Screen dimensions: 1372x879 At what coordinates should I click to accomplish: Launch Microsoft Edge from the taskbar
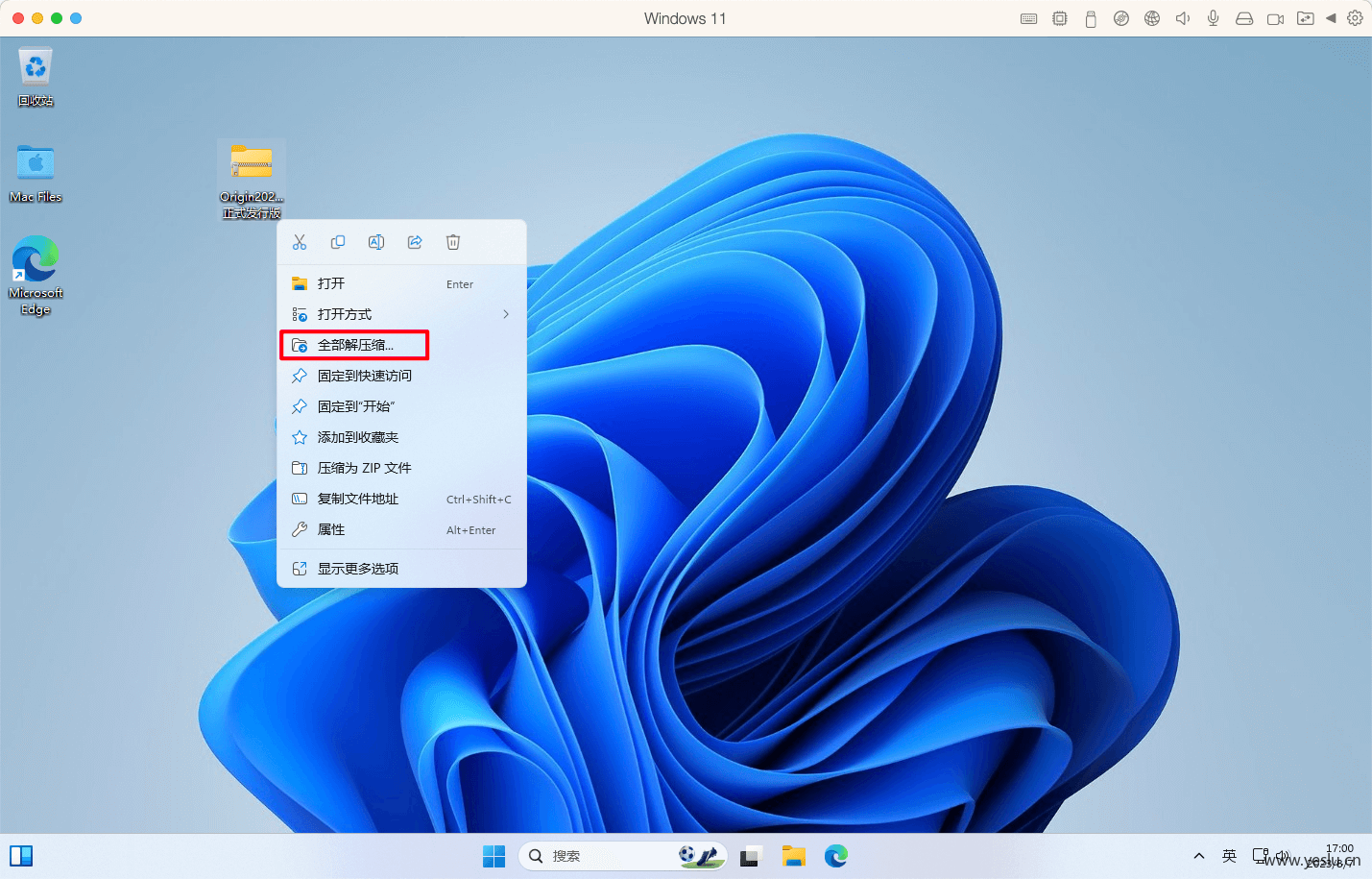pos(836,856)
